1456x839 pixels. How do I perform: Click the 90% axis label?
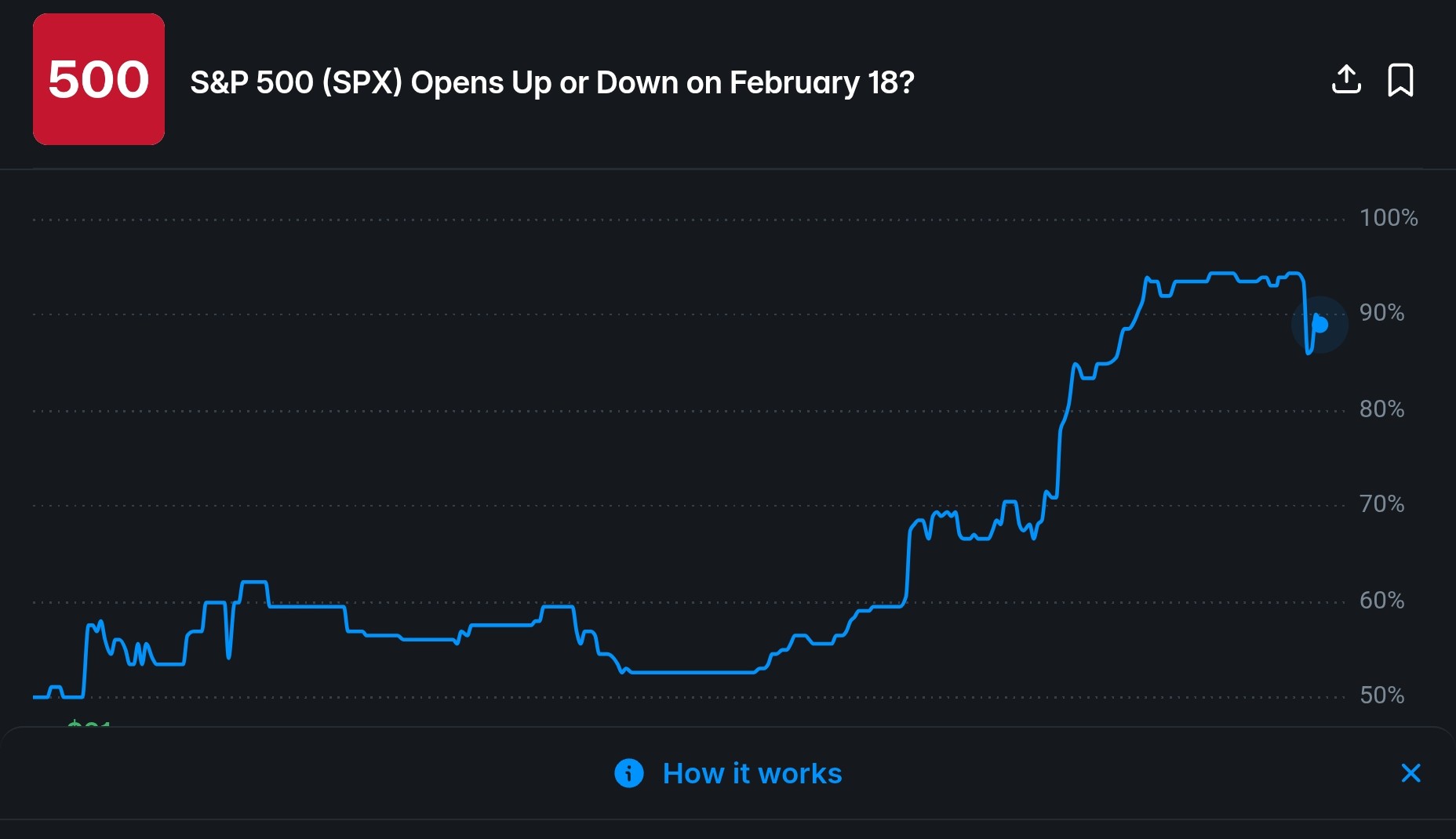[1382, 313]
